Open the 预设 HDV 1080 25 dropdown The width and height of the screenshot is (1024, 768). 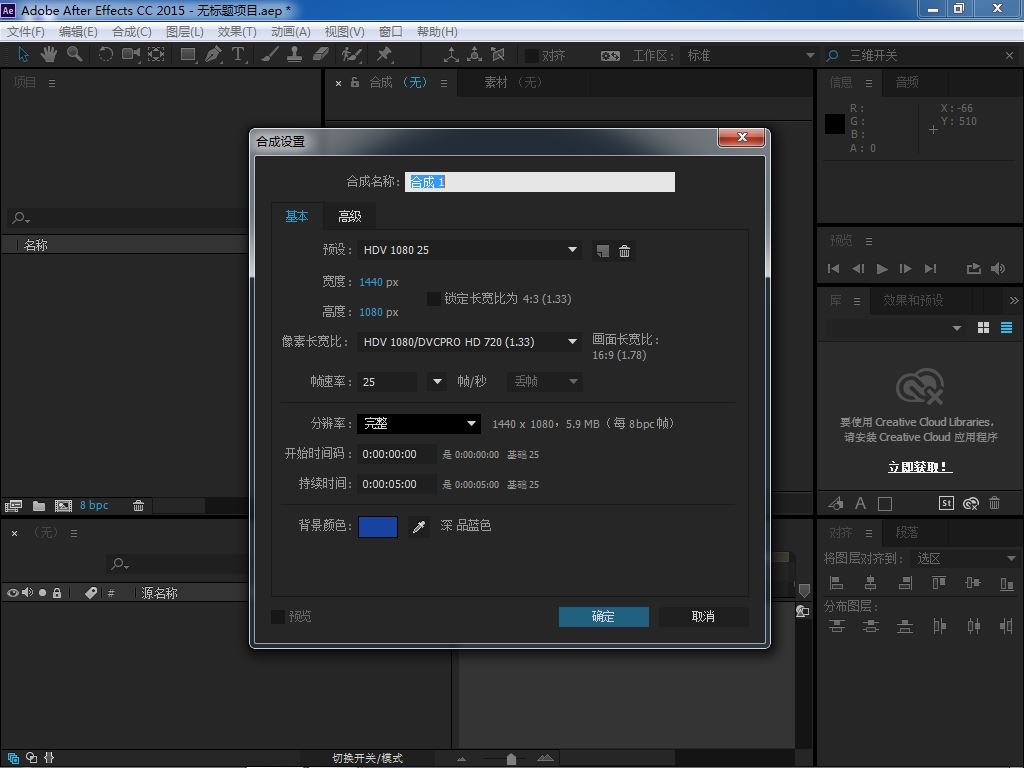coord(469,250)
